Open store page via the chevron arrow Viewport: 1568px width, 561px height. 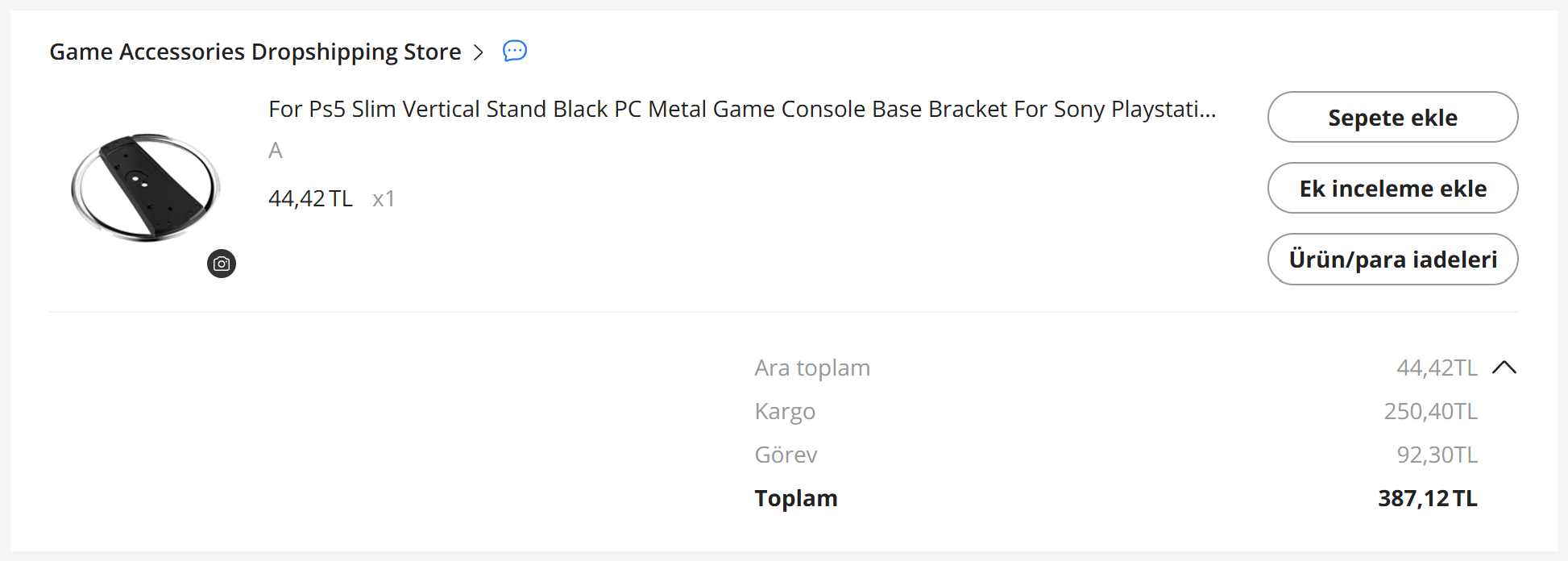click(x=479, y=52)
